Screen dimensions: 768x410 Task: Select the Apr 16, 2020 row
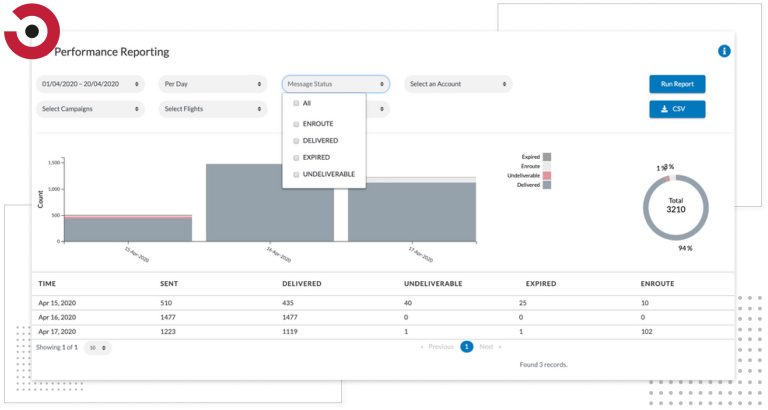click(384, 317)
